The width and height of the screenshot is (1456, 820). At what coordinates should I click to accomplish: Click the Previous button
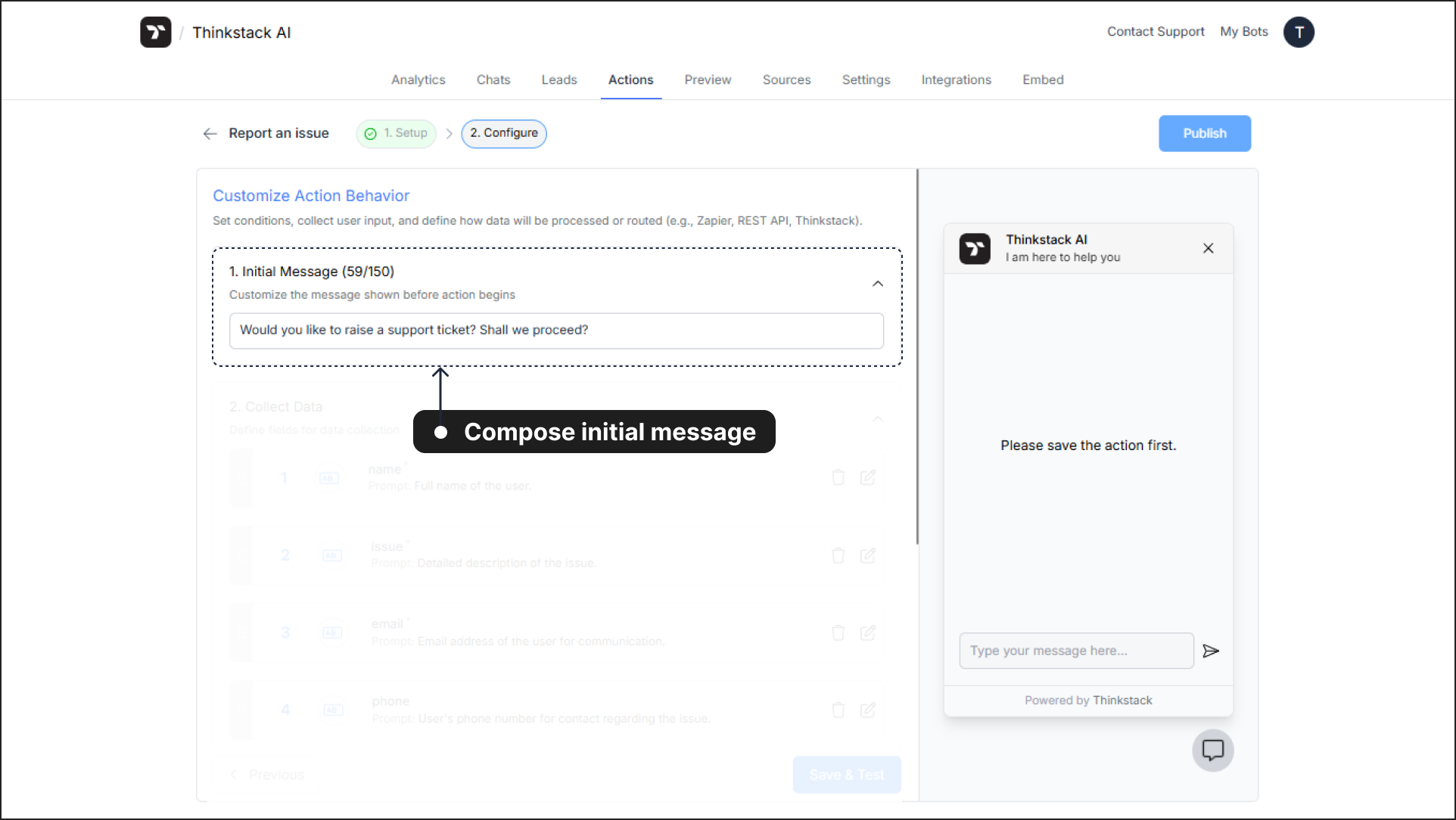(266, 775)
